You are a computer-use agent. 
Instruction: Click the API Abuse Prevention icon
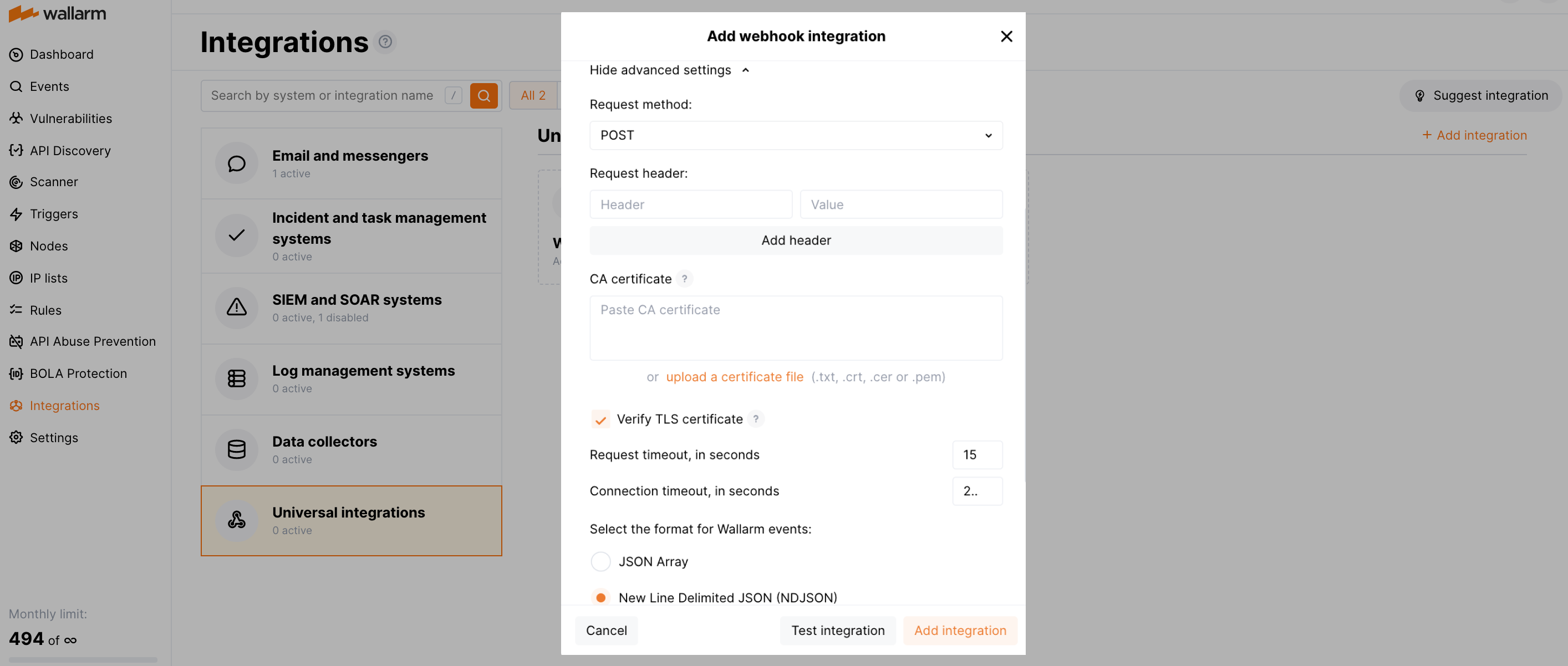(x=17, y=341)
